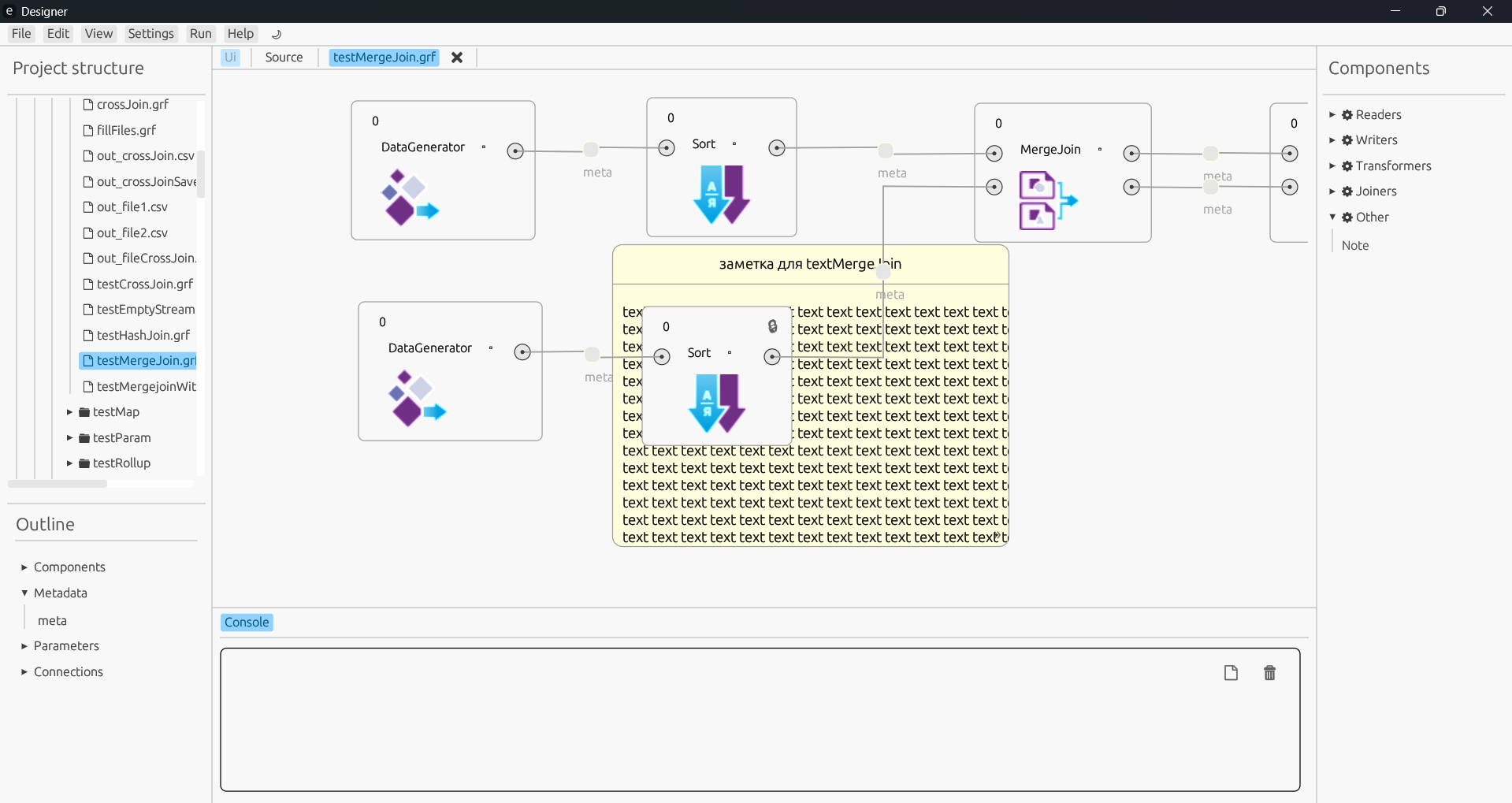Click the console copy document icon
The height and width of the screenshot is (803, 1512).
pos(1231,673)
